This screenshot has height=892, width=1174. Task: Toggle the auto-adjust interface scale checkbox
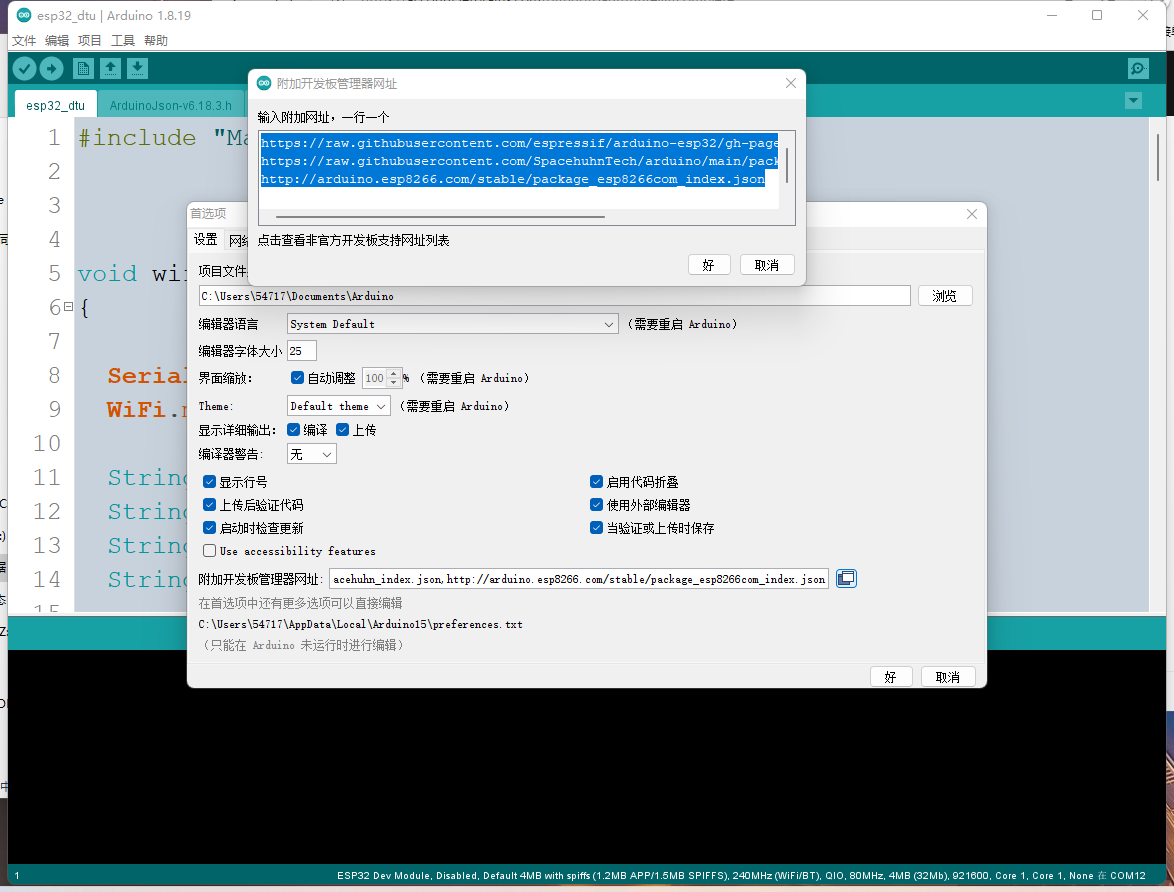(x=297, y=377)
